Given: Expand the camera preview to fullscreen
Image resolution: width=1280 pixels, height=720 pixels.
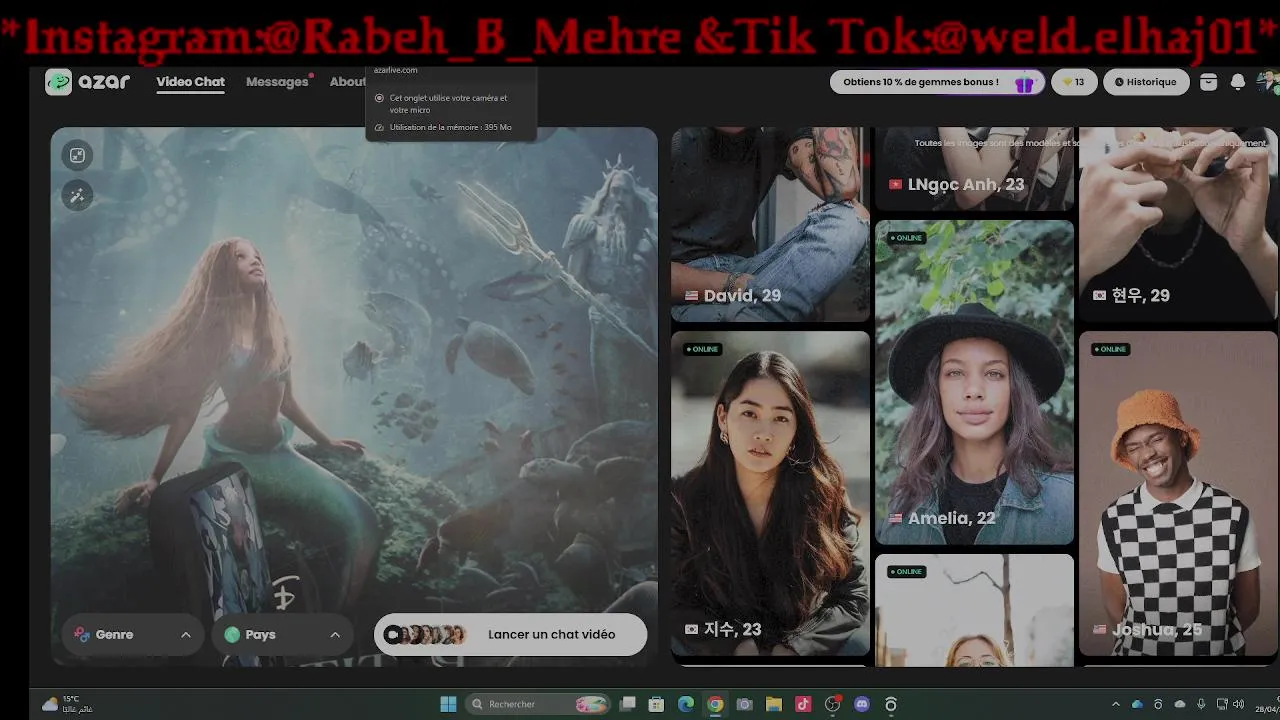Looking at the screenshot, I should click(77, 155).
